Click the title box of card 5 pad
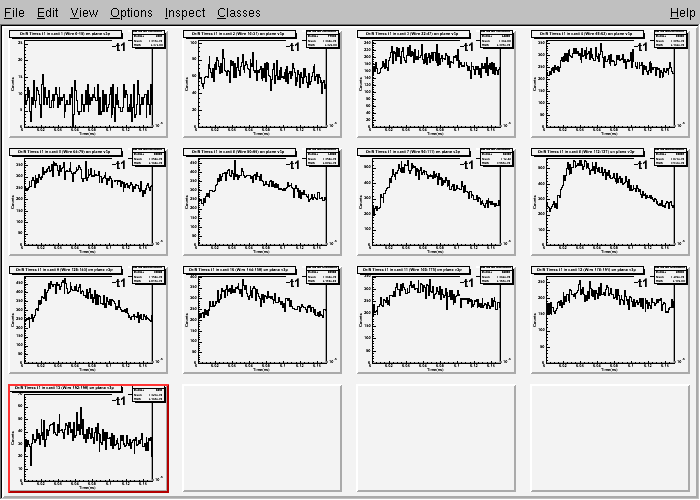700x500 pixels. click(66, 152)
